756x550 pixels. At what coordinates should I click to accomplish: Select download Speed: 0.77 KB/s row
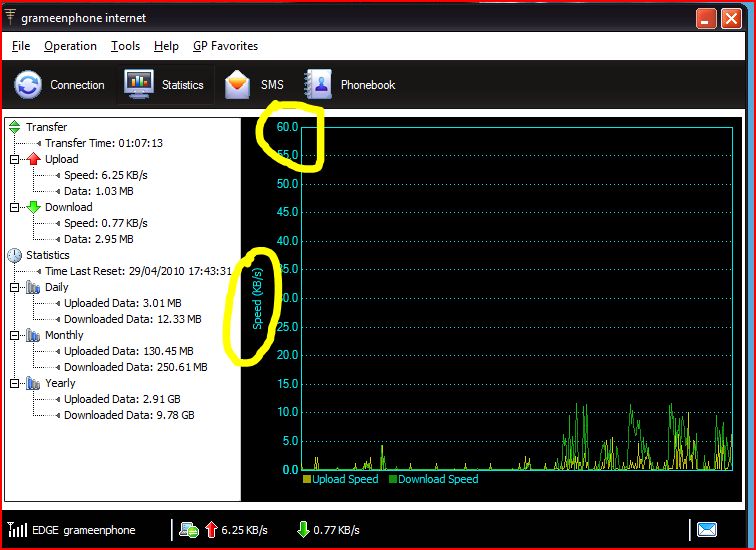click(x=106, y=223)
